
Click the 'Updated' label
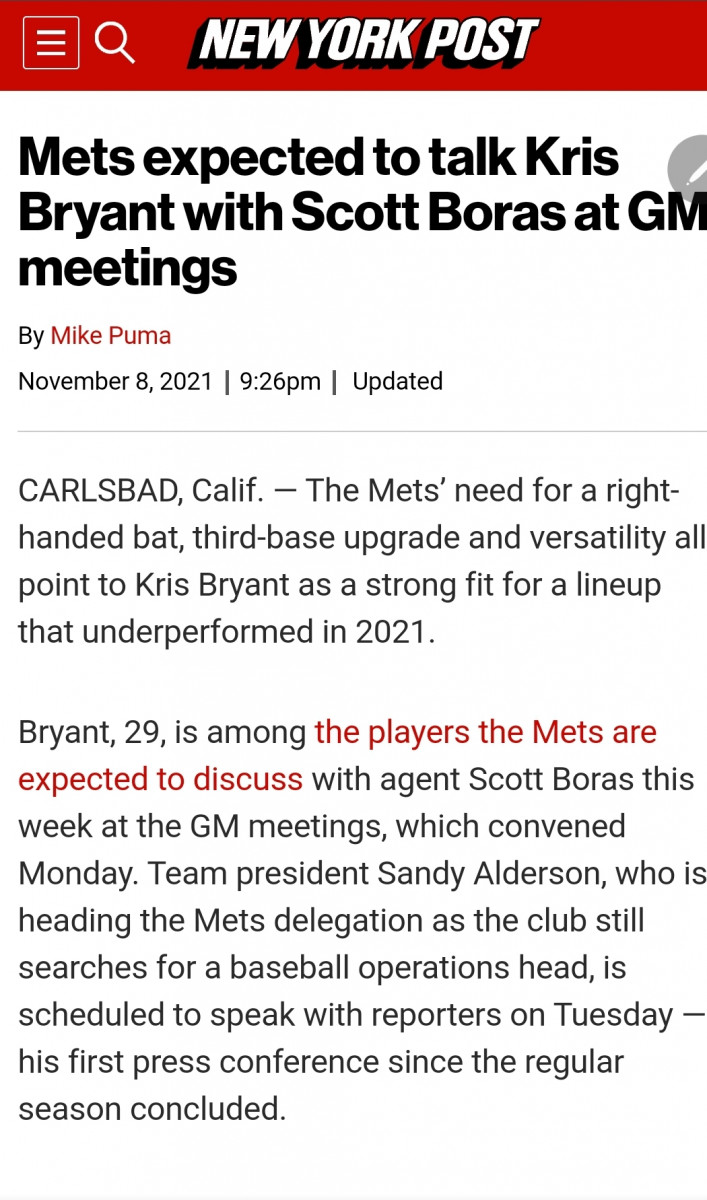[x=397, y=382]
